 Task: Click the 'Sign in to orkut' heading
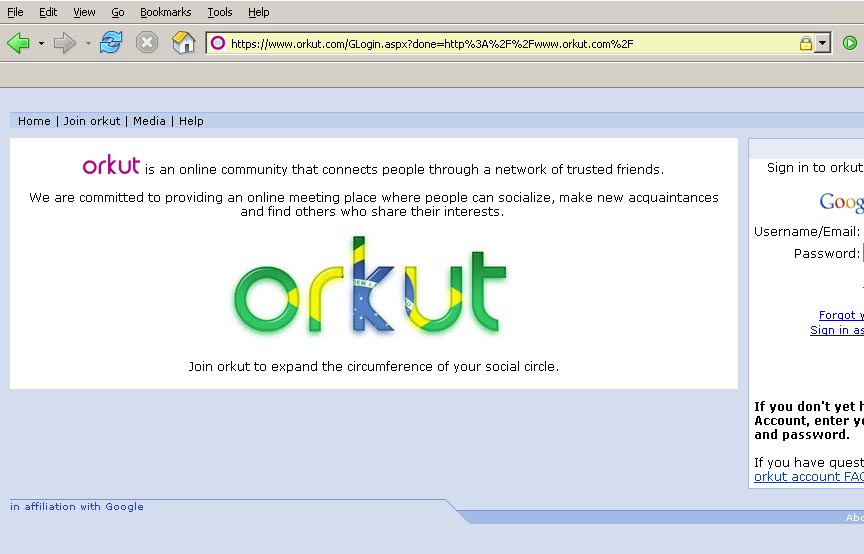[x=815, y=167]
